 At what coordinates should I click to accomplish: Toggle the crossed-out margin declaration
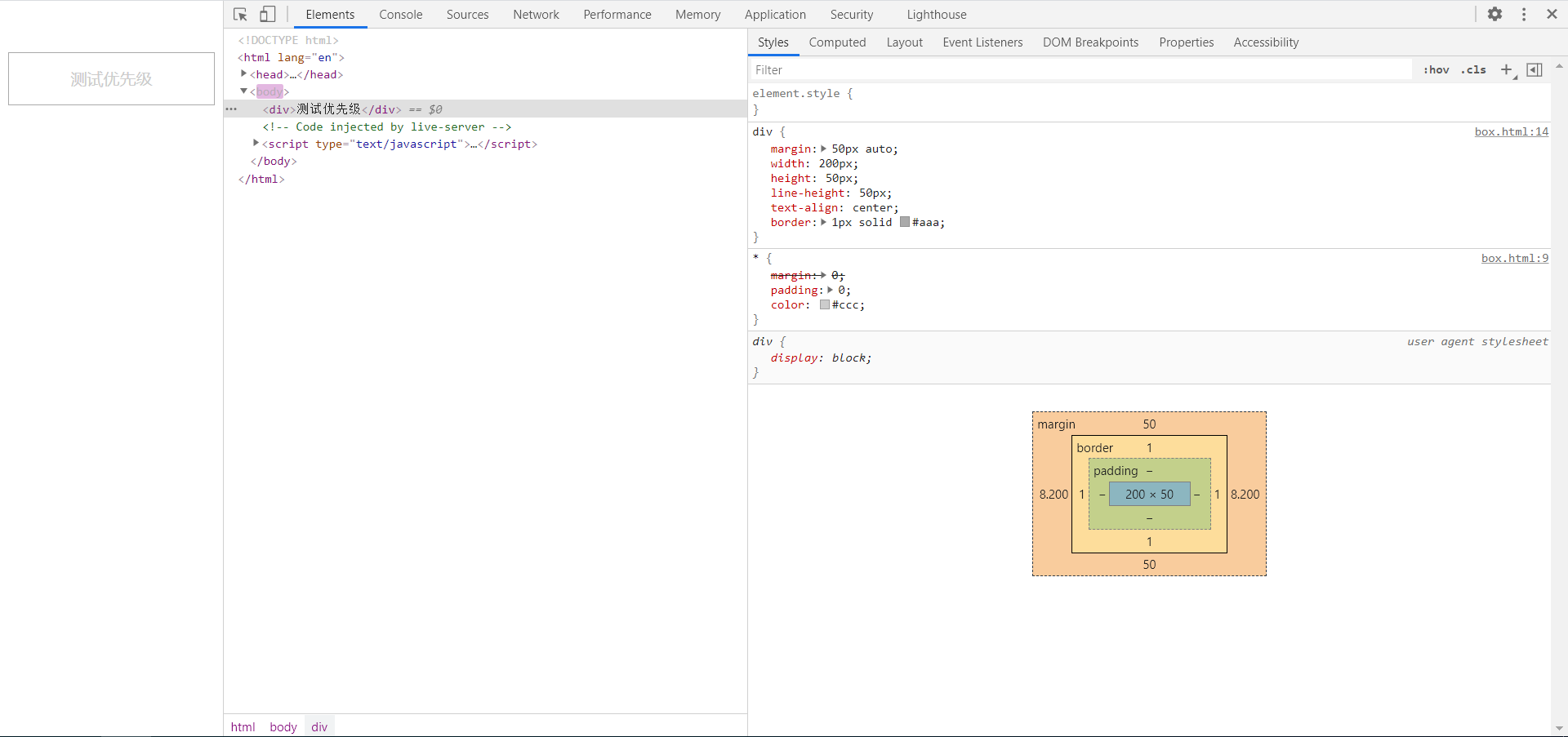click(x=793, y=275)
